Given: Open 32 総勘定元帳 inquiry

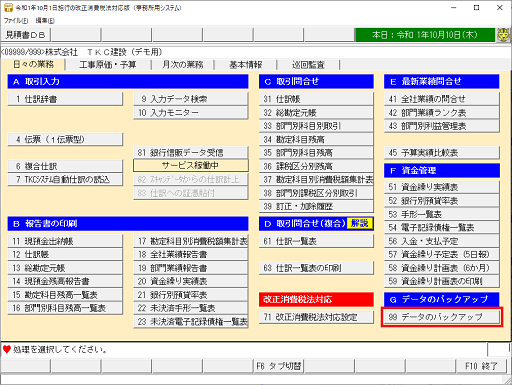Looking at the screenshot, I should (x=316, y=113).
